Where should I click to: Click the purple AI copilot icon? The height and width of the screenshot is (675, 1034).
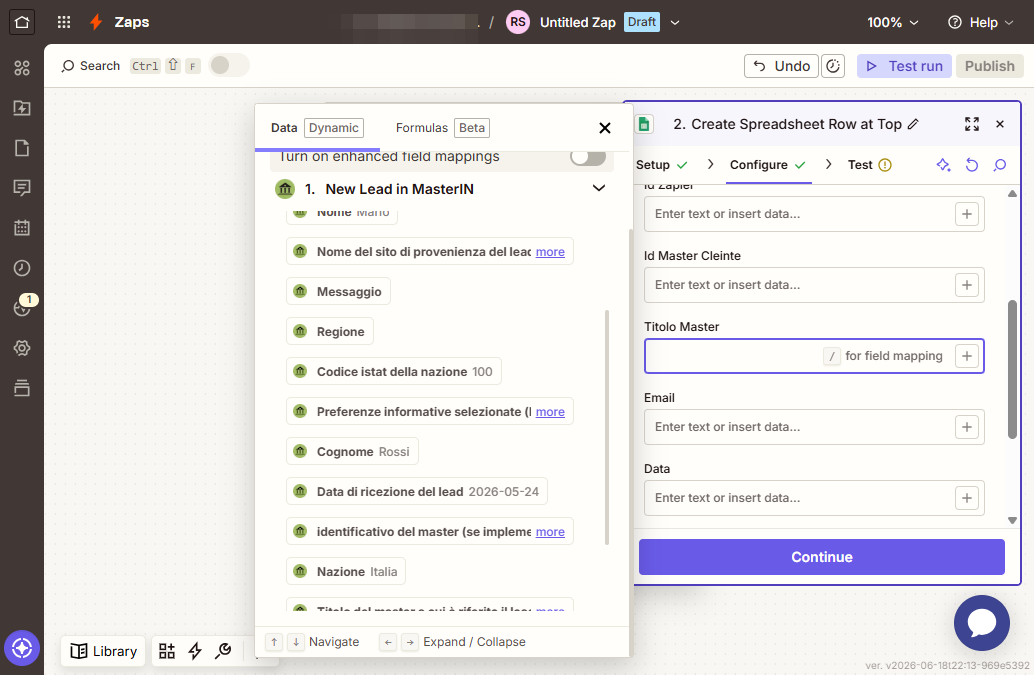(22, 648)
